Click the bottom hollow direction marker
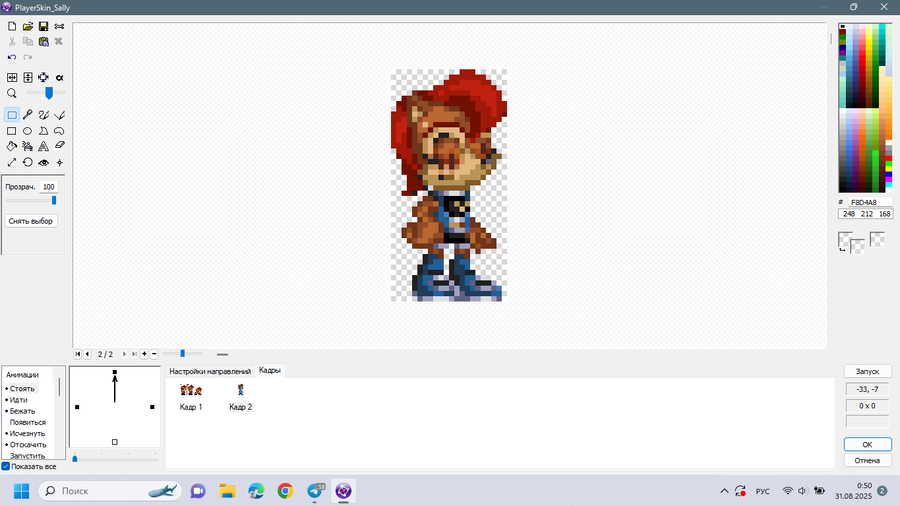The width and height of the screenshot is (900, 506). (x=115, y=442)
